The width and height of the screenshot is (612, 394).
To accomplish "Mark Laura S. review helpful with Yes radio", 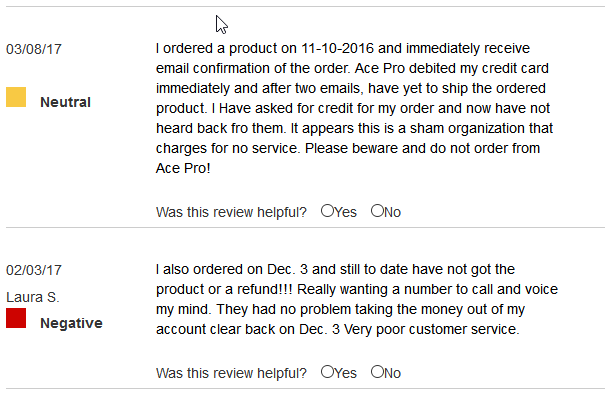I will pyautogui.click(x=327, y=372).
